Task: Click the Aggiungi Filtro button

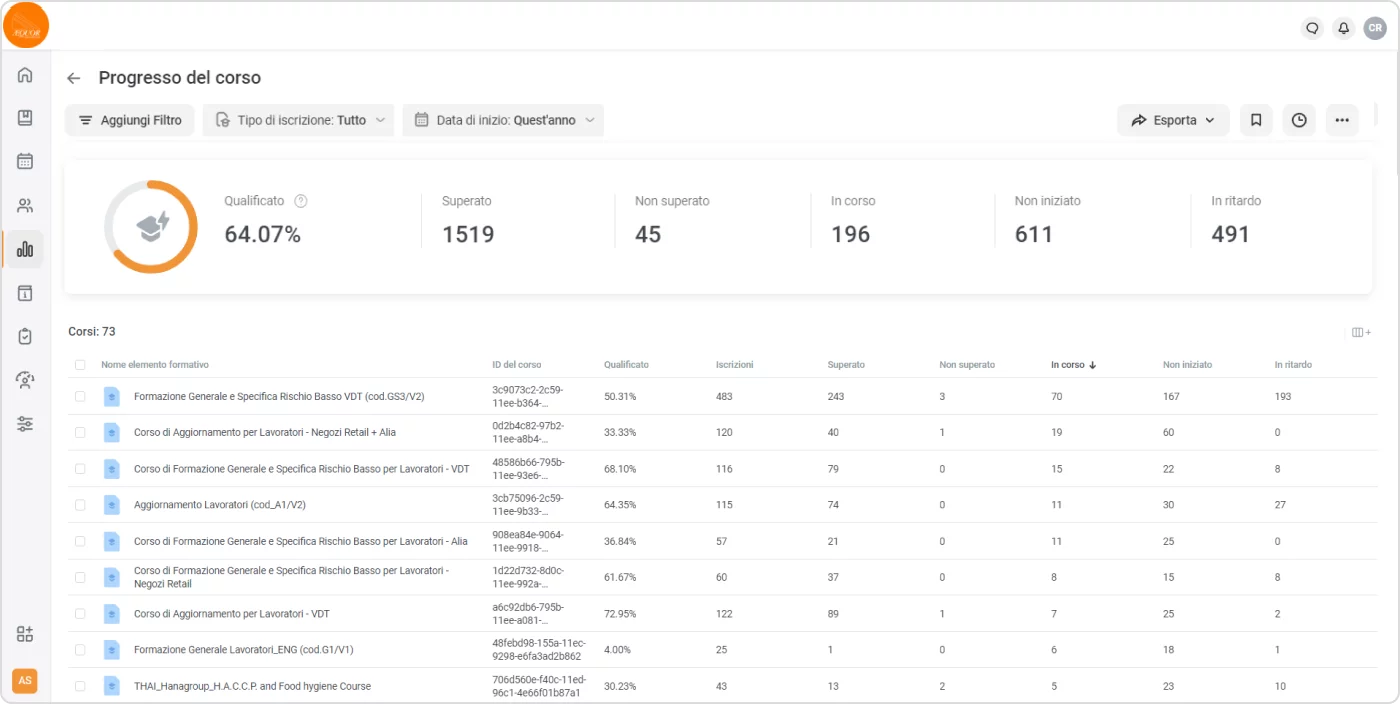Action: click(x=130, y=120)
